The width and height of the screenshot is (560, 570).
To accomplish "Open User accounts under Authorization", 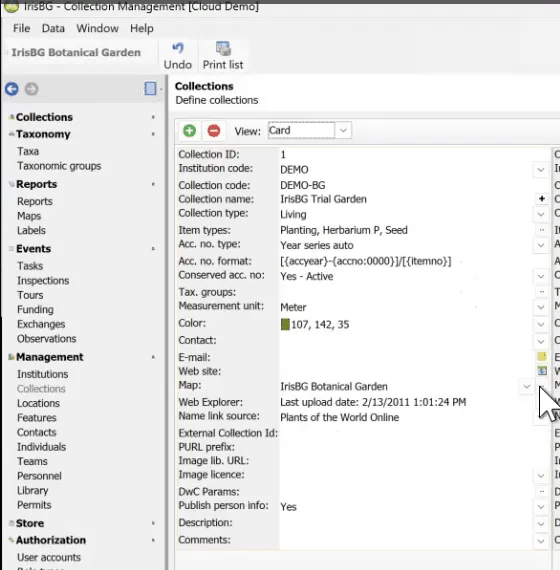I will point(49,557).
